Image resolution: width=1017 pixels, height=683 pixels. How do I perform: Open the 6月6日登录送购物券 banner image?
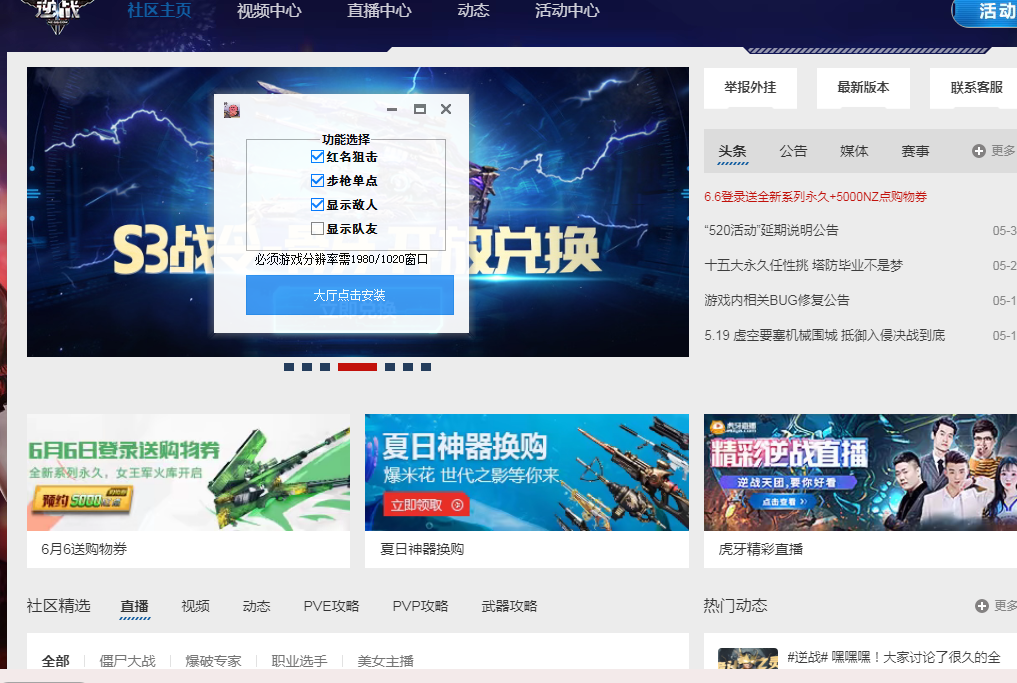click(188, 472)
